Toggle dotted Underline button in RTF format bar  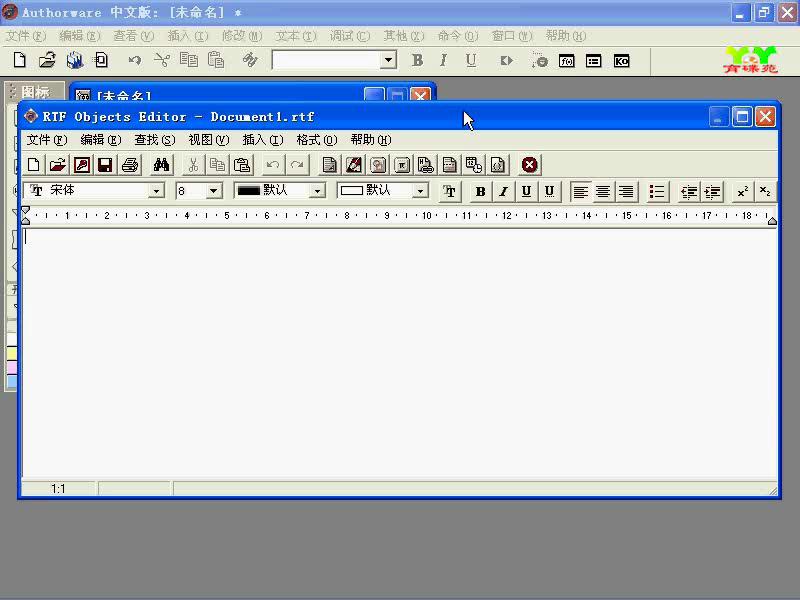pos(550,192)
